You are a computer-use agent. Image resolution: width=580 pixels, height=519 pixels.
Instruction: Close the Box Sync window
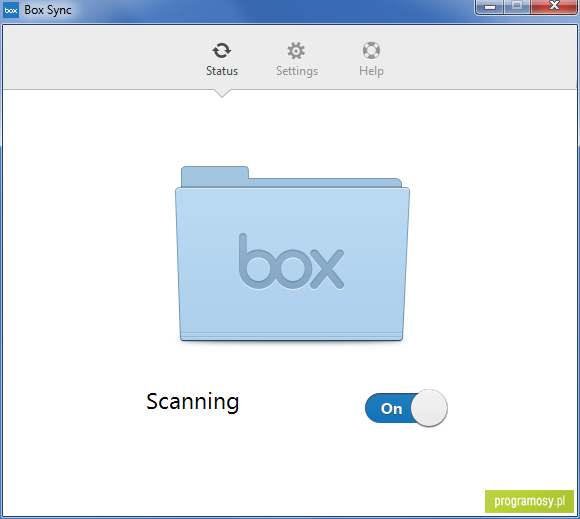click(554, 6)
